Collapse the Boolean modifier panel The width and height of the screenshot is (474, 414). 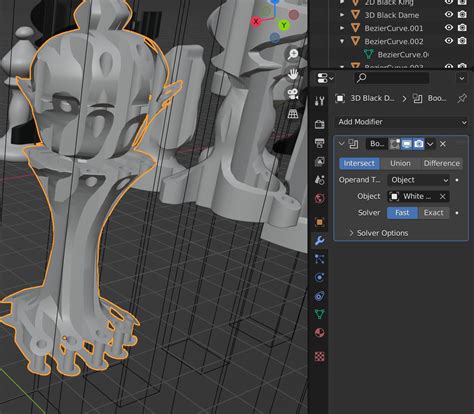(341, 144)
